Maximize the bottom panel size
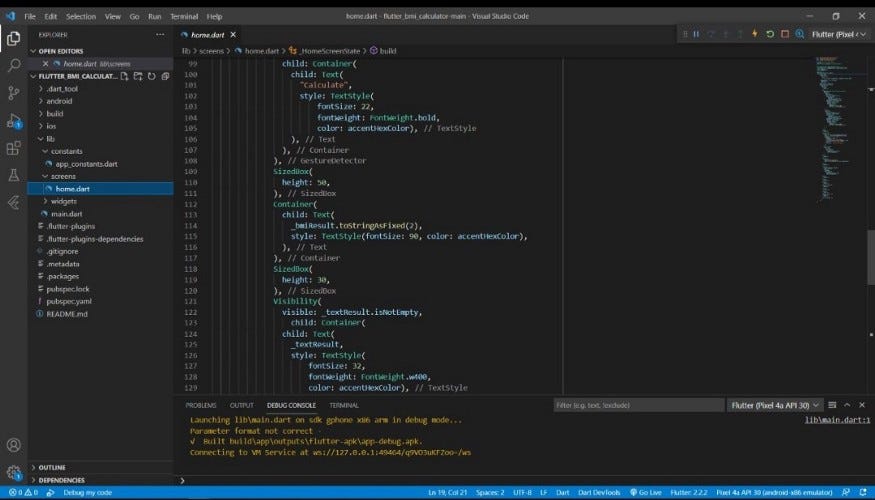This screenshot has height=500, width=875. tap(847, 405)
